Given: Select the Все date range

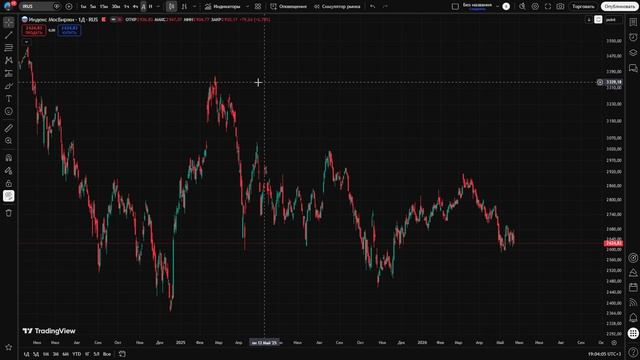Looking at the screenshot, I should (107, 354).
